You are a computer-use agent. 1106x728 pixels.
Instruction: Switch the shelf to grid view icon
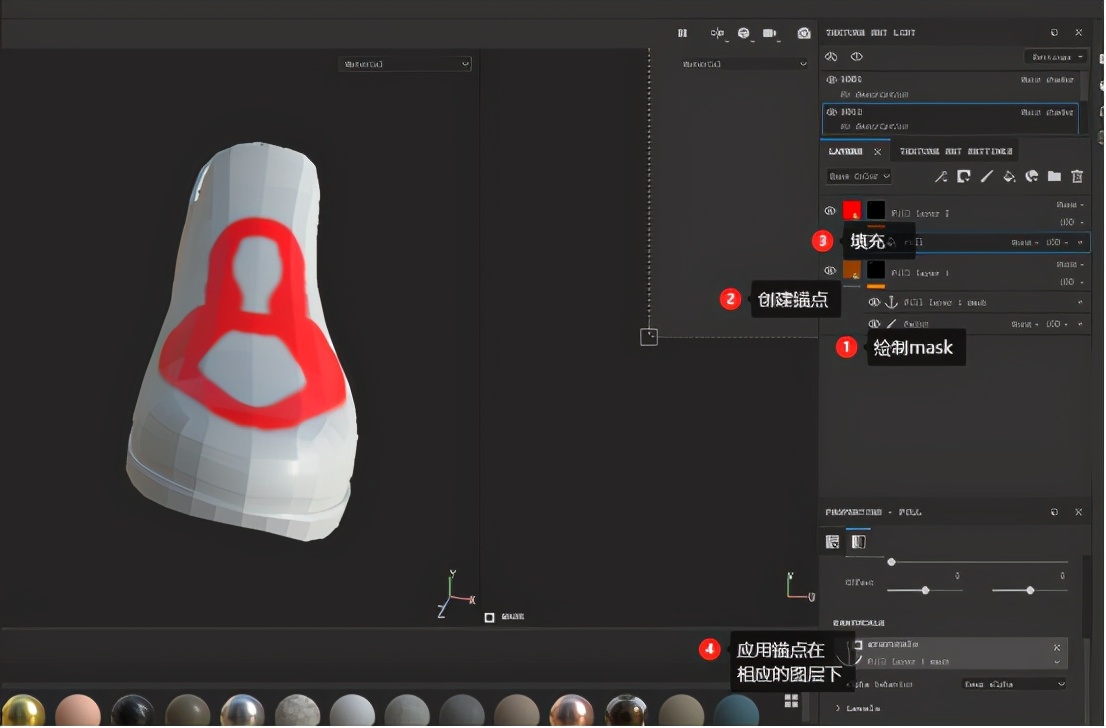point(791,700)
